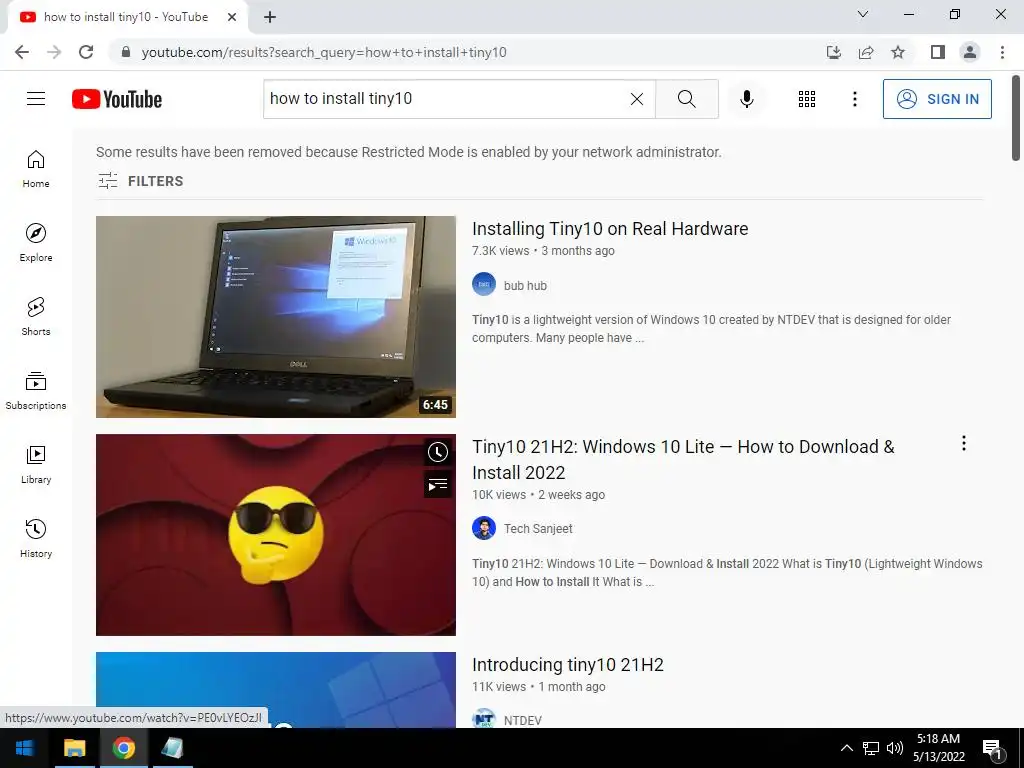Click the blue Windows thumbnail at the bottom
The image size is (1024, 768).
[x=276, y=690]
